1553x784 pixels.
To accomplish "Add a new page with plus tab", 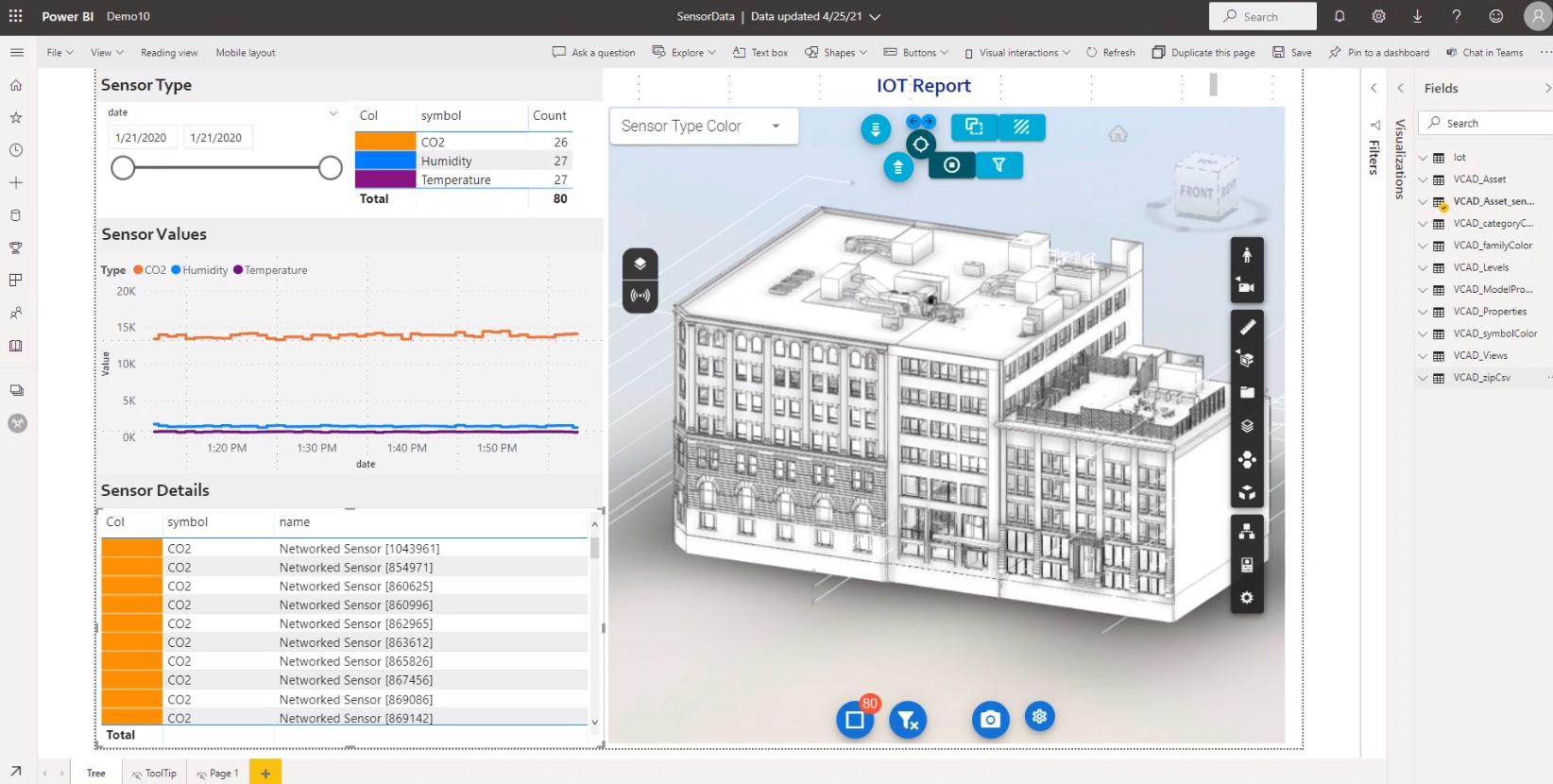I will (x=265, y=773).
